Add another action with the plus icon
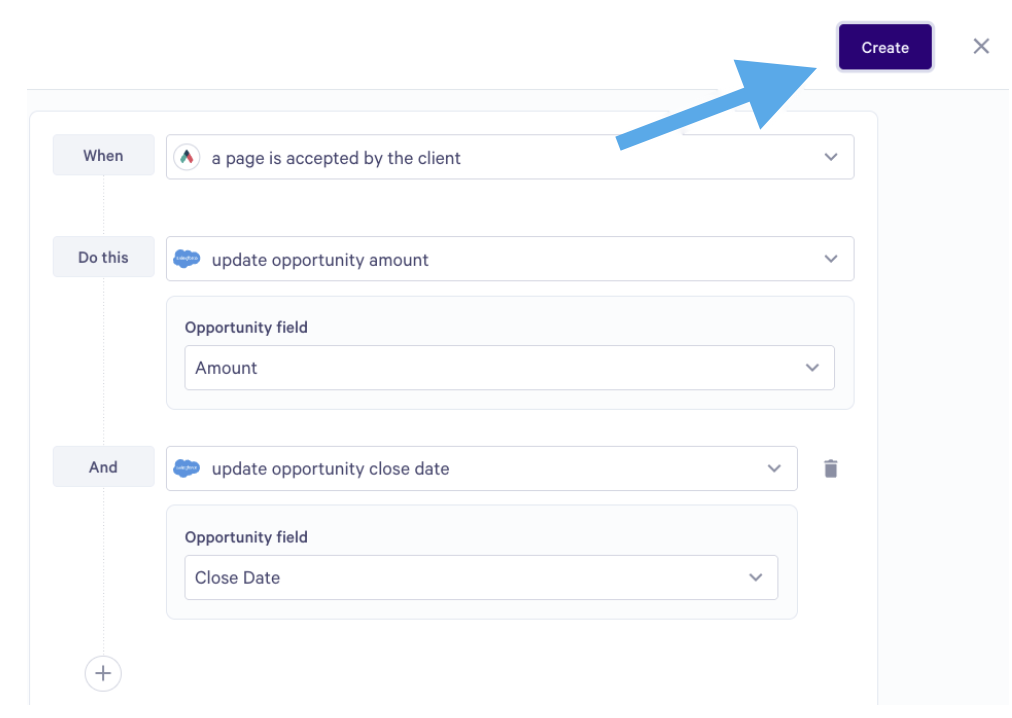 tap(103, 673)
